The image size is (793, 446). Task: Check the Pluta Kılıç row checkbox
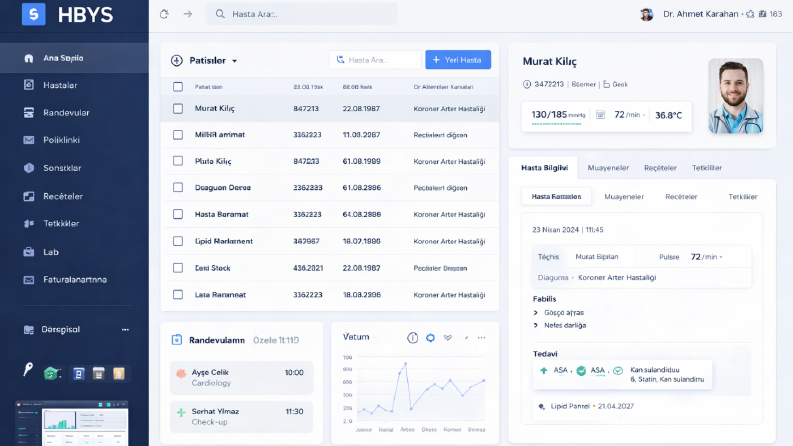coord(178,161)
